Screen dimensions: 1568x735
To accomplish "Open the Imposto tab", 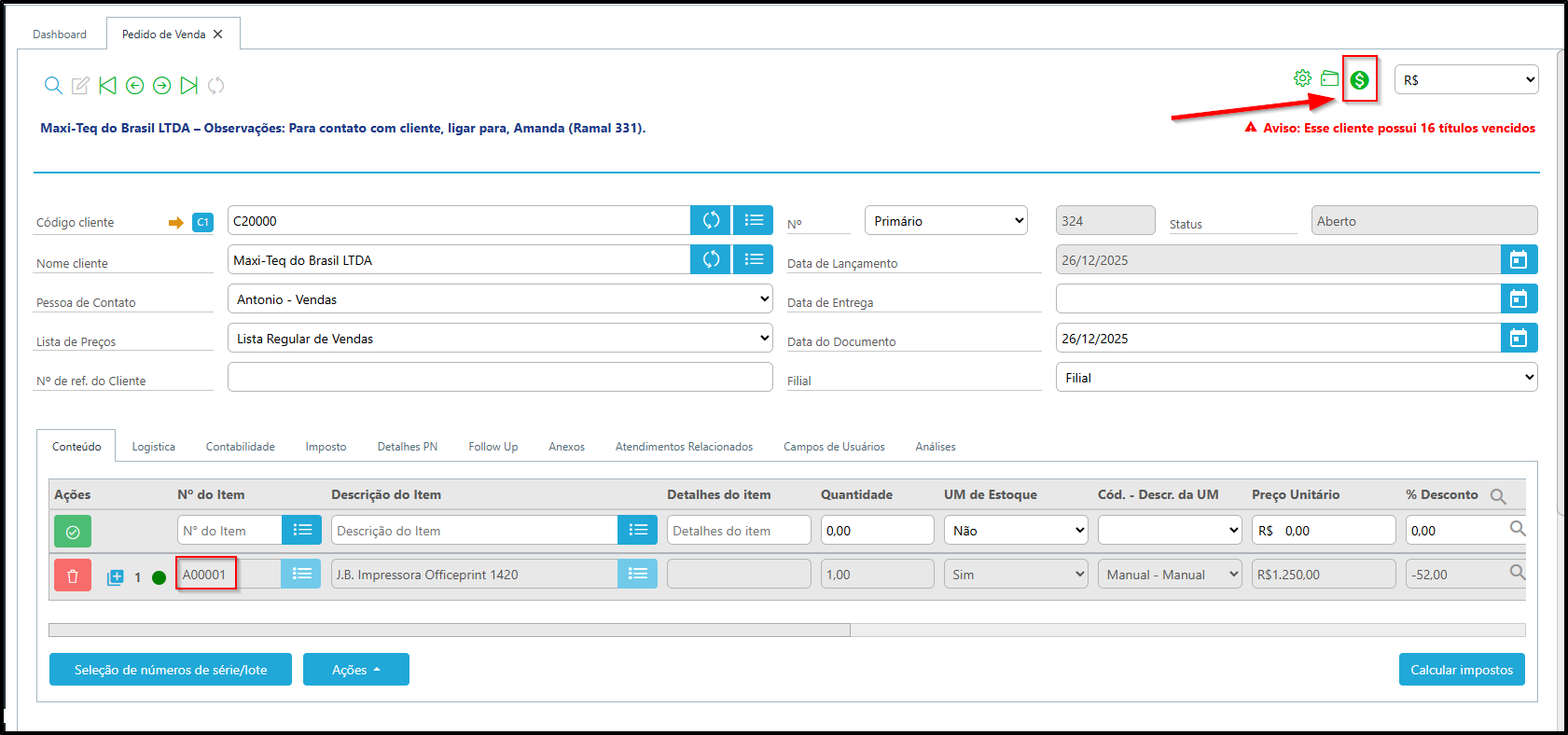I will [x=326, y=447].
